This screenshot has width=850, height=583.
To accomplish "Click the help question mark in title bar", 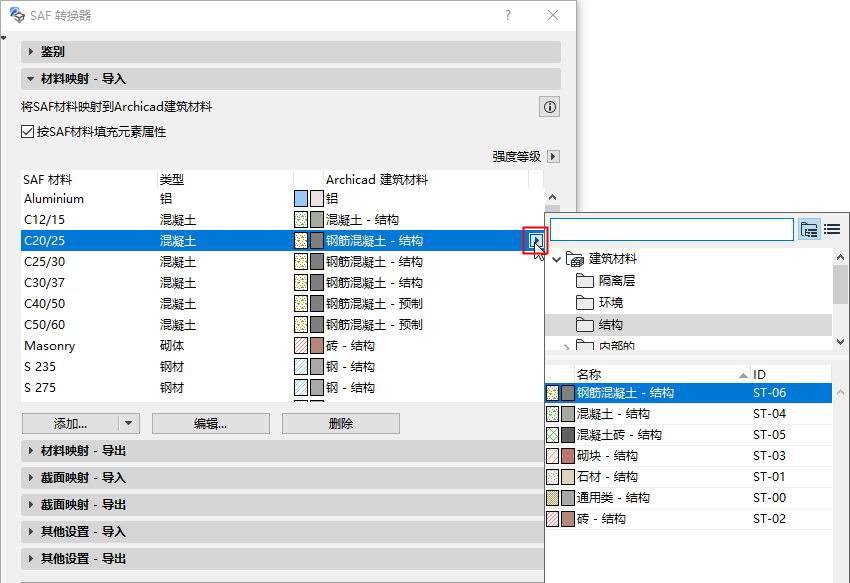I will pyautogui.click(x=507, y=15).
